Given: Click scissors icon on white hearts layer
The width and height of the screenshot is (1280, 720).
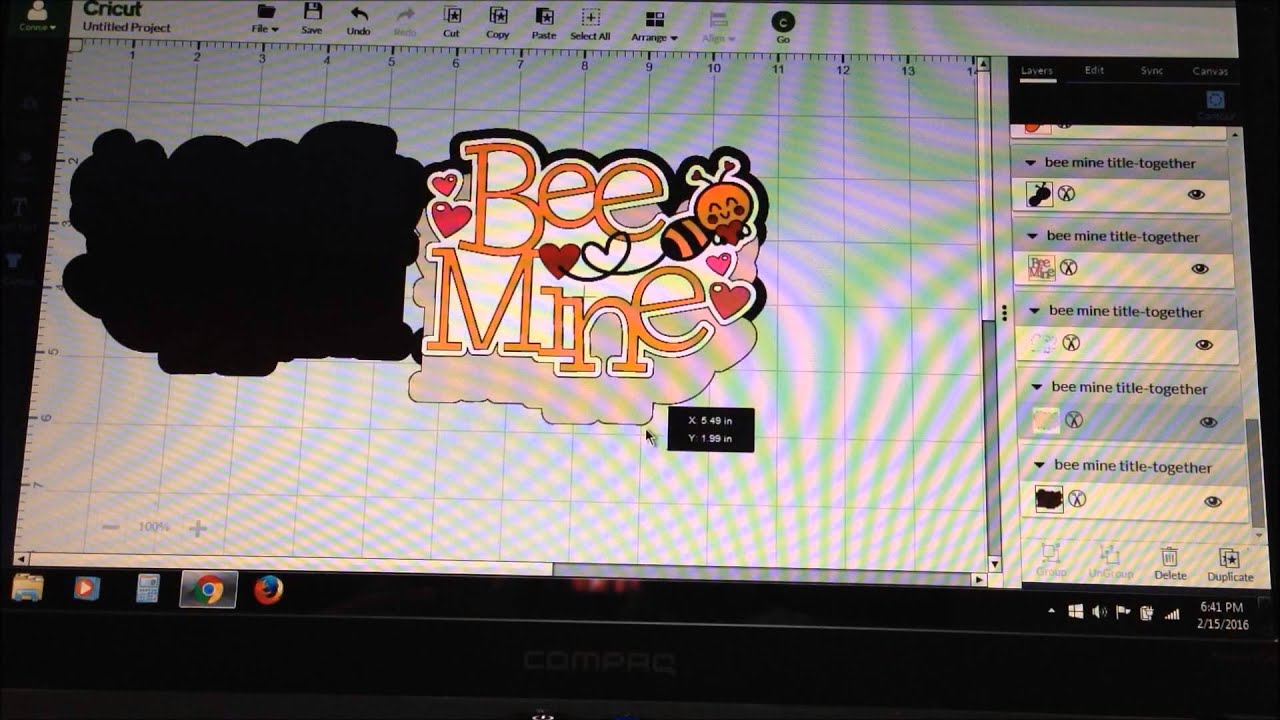Looking at the screenshot, I should point(1071,344).
